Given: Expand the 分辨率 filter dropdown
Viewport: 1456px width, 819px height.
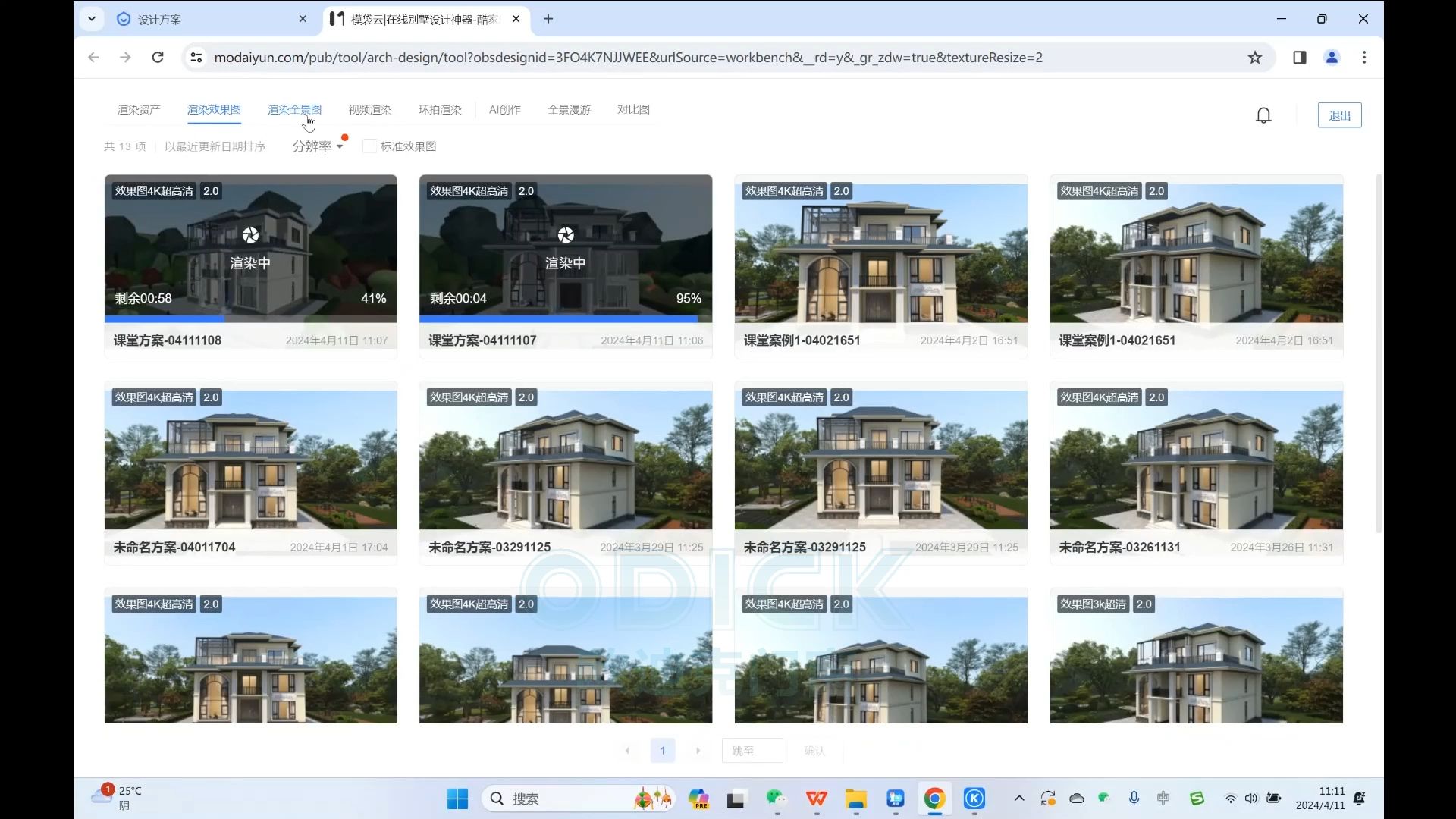Looking at the screenshot, I should click(318, 146).
